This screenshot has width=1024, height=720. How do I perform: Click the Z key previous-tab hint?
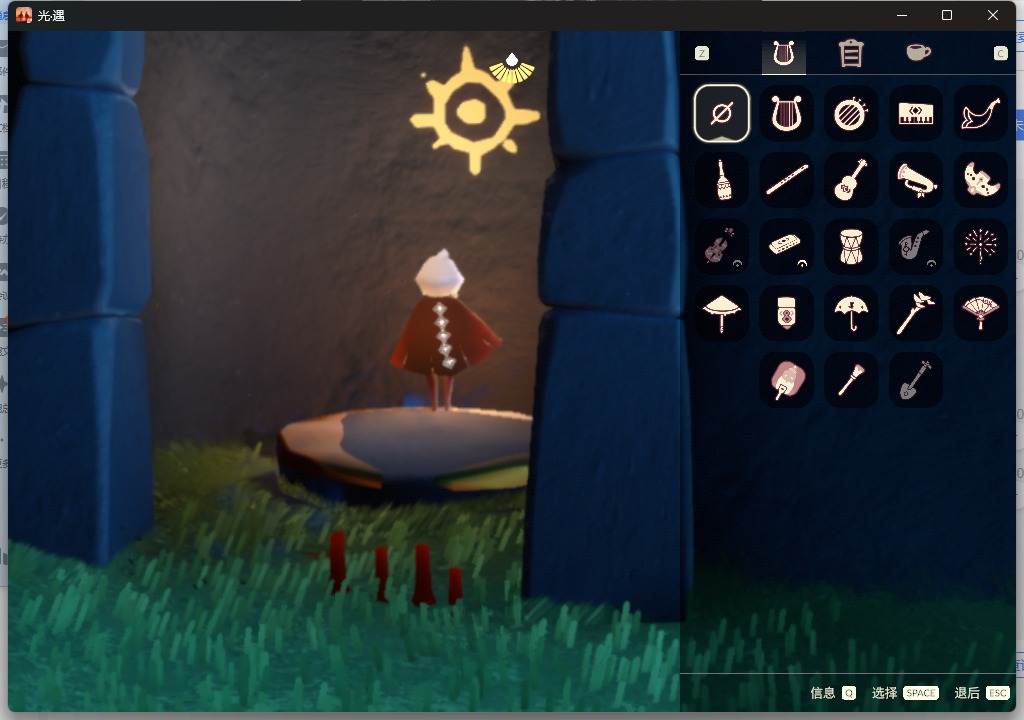click(x=702, y=54)
